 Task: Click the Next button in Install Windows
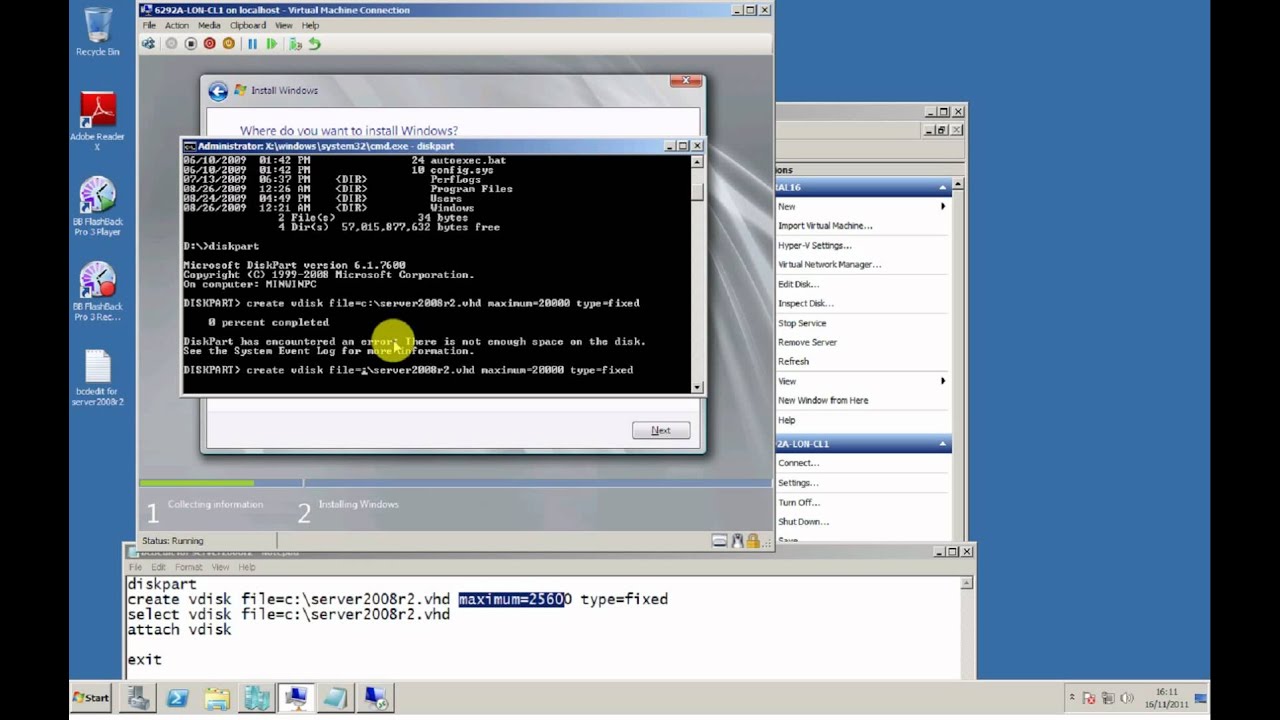click(661, 430)
